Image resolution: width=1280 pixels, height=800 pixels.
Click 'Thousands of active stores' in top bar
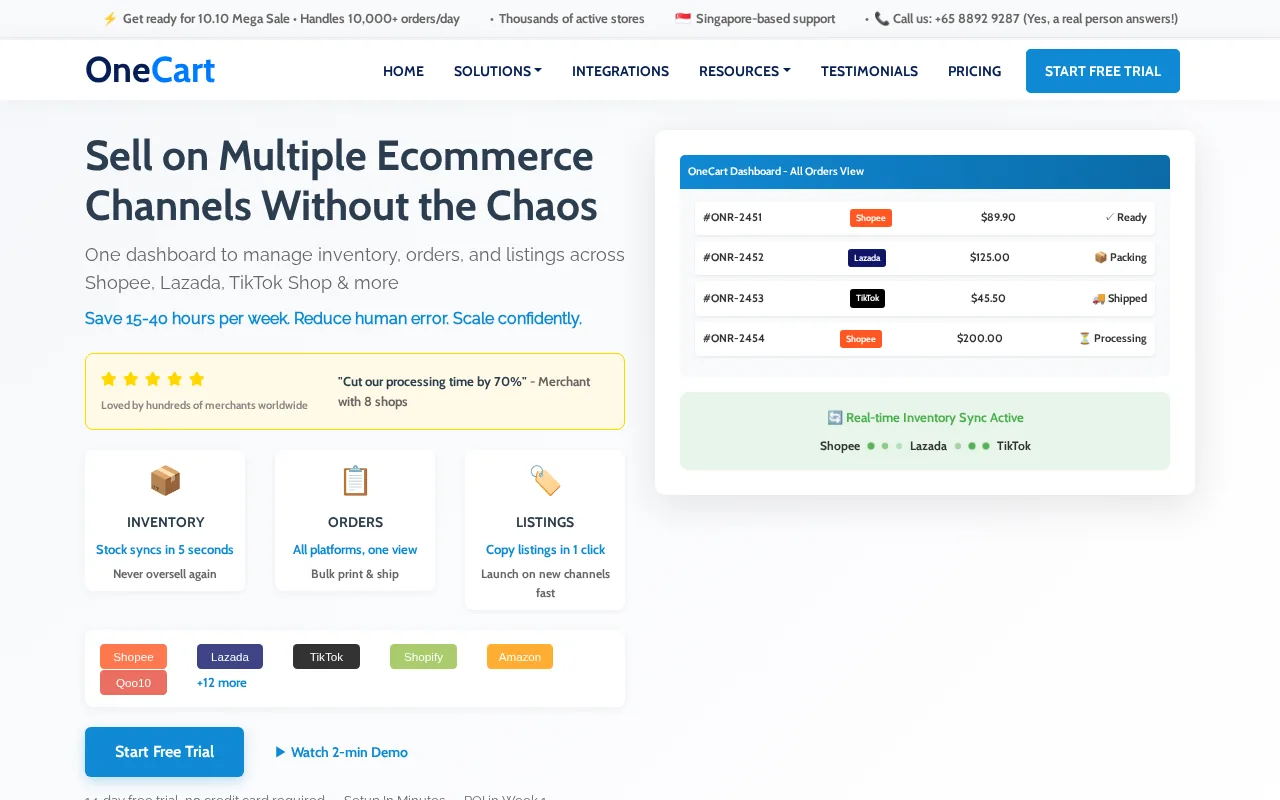(x=572, y=19)
